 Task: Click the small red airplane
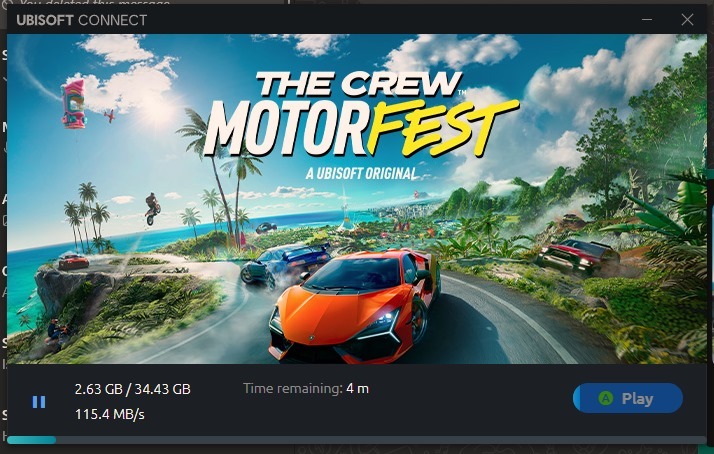(x=109, y=116)
